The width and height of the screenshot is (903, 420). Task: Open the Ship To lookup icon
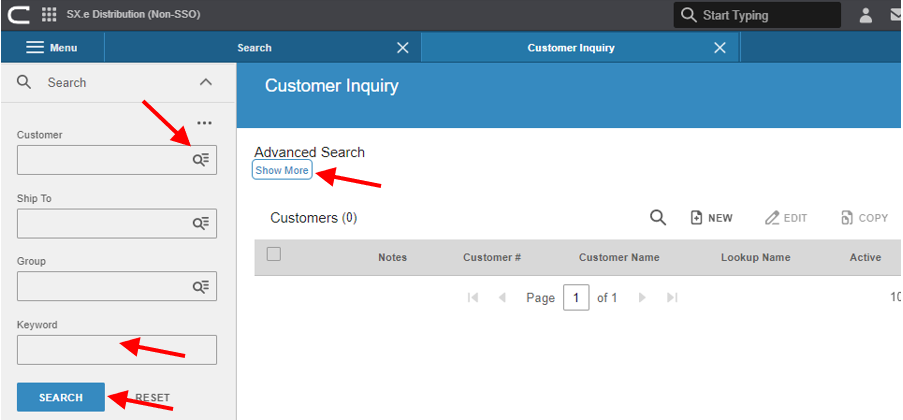point(200,224)
